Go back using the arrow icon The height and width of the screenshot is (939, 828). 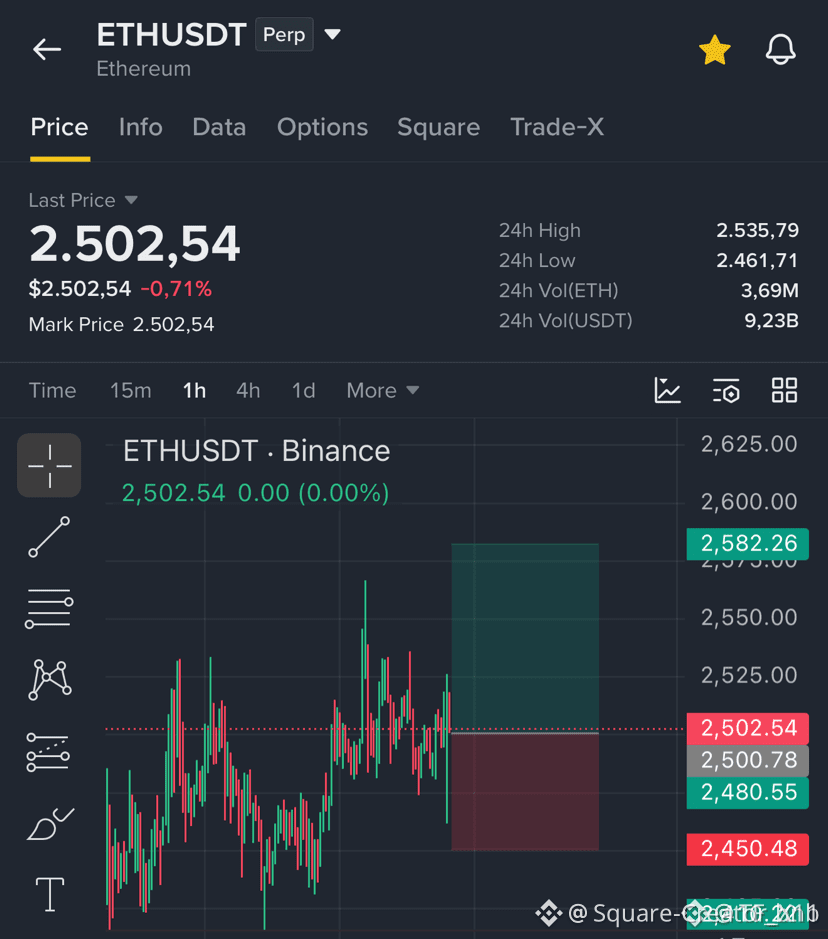tap(47, 49)
